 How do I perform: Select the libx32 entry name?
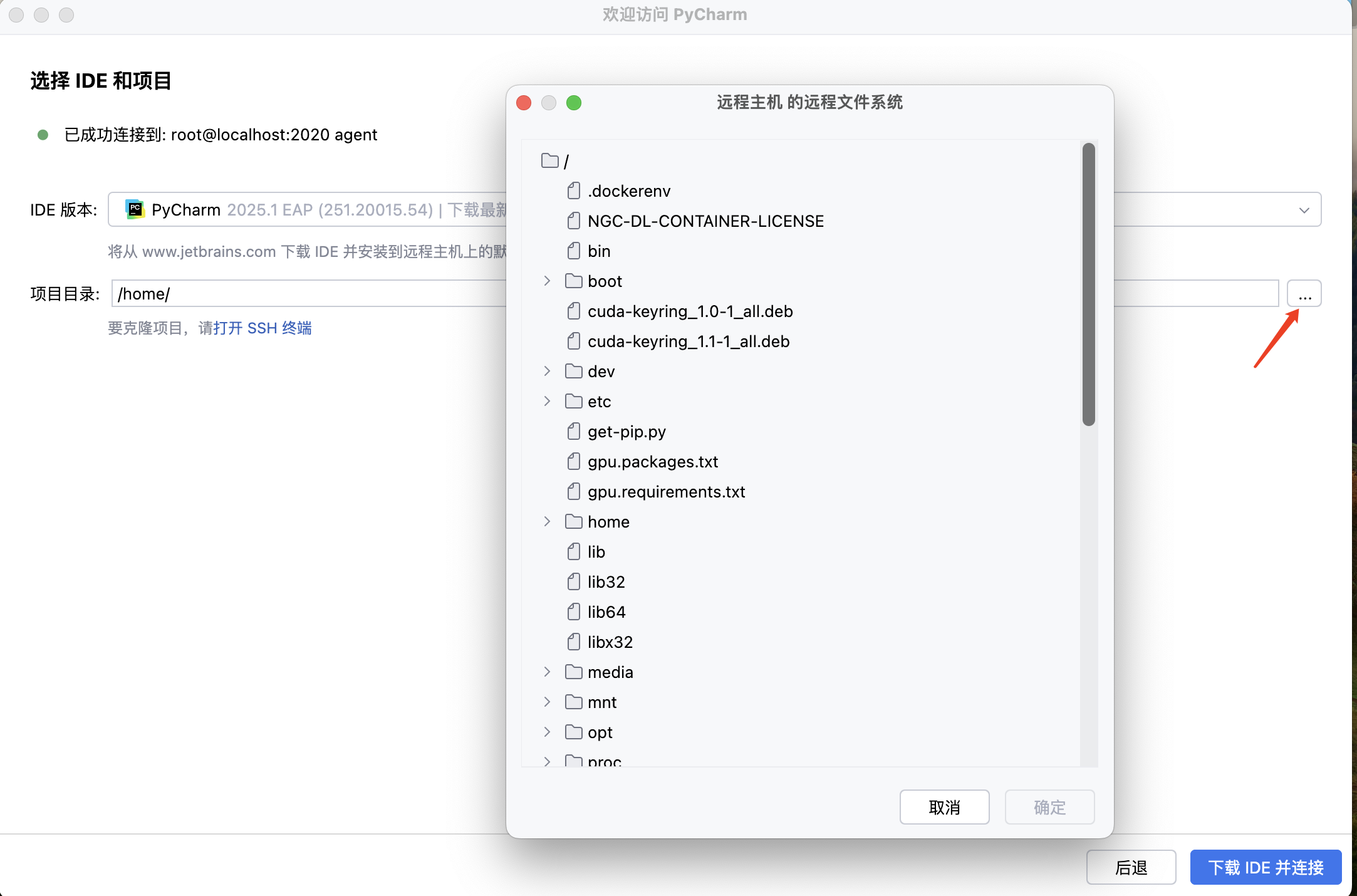click(x=610, y=642)
